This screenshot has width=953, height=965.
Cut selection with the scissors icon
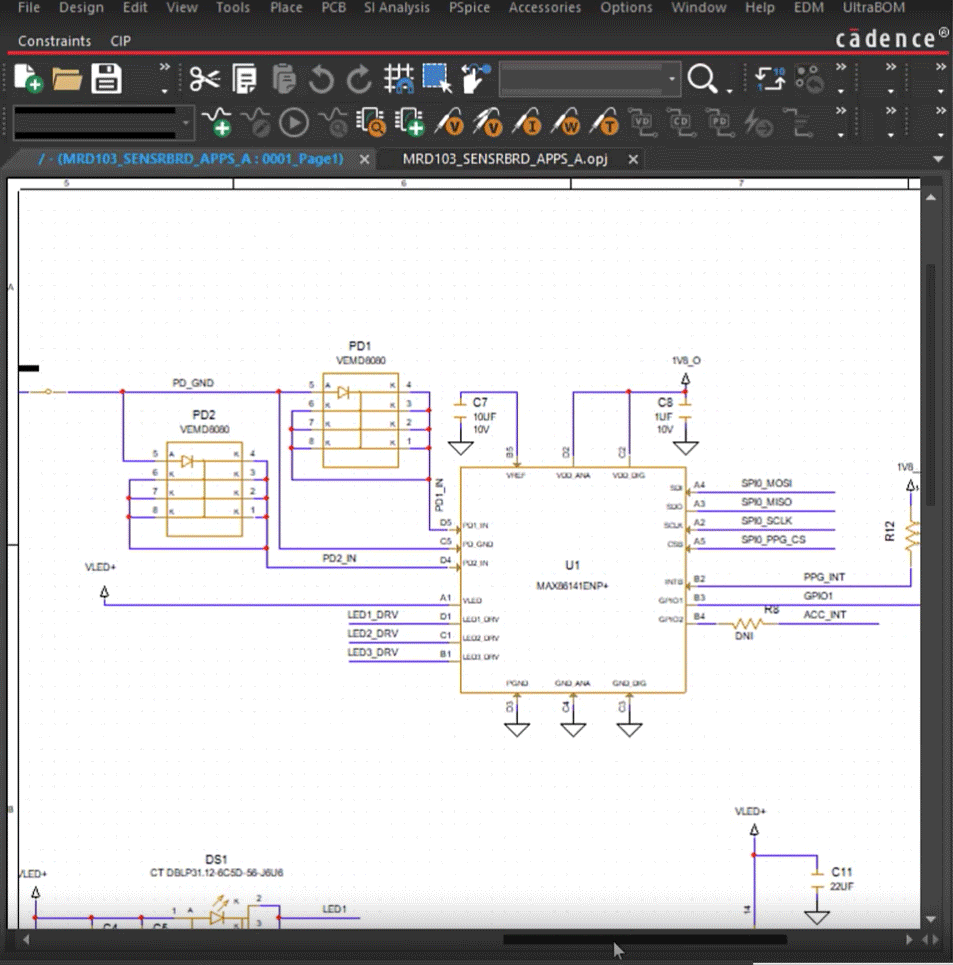tap(205, 79)
